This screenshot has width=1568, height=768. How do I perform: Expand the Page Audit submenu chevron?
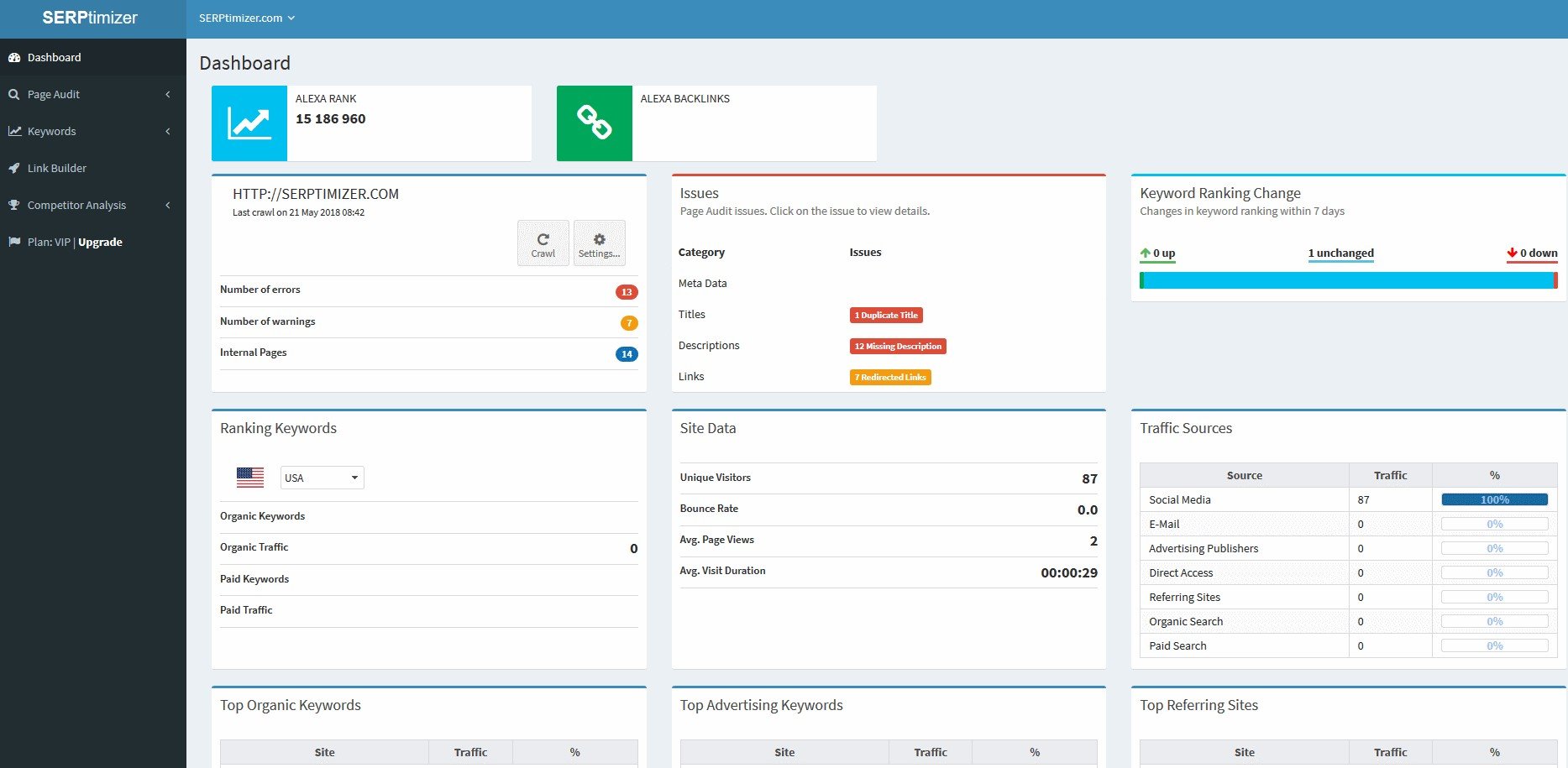168,95
